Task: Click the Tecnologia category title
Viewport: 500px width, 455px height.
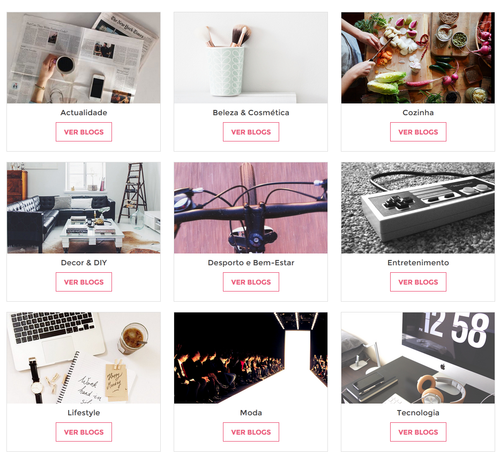Action: click(418, 413)
